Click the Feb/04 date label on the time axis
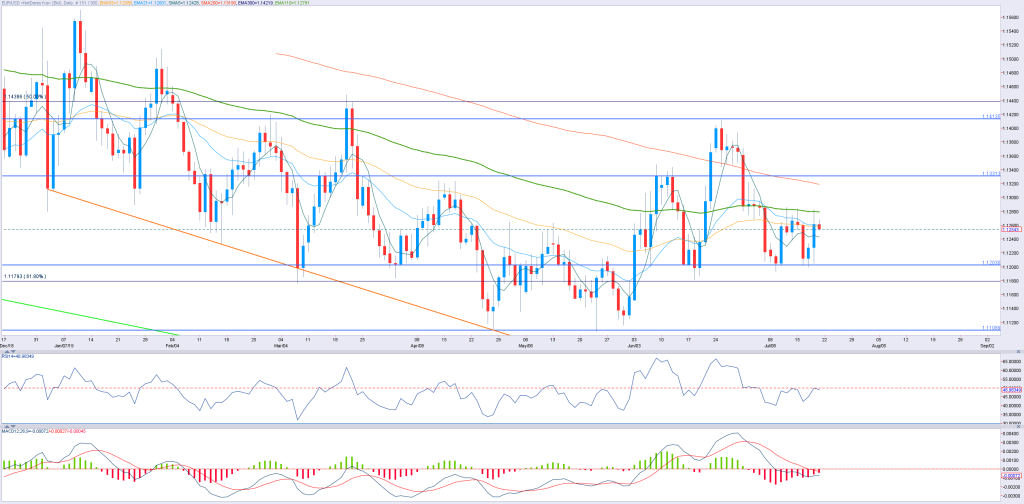 coord(173,346)
